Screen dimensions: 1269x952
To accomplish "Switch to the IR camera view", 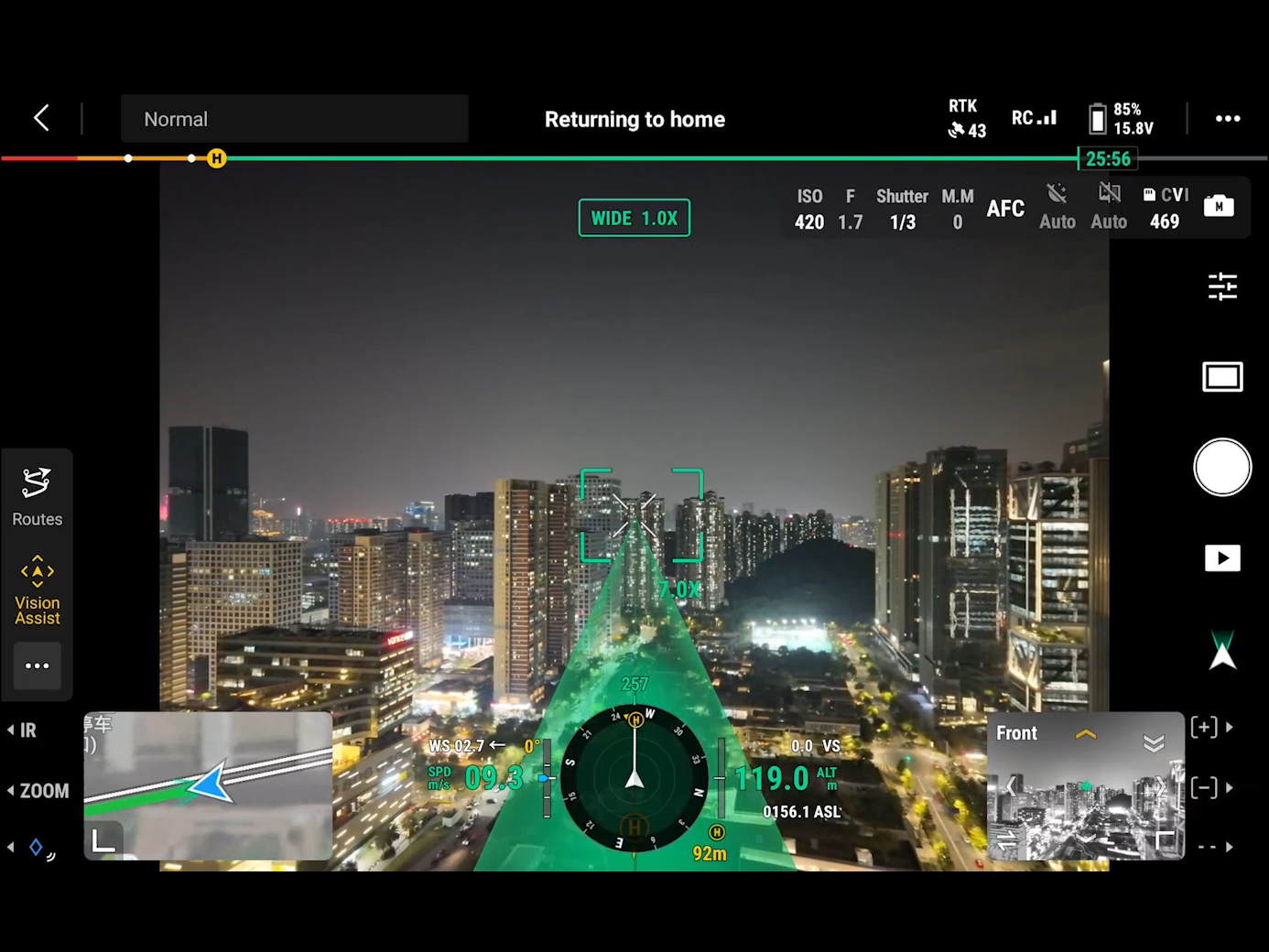I will [x=26, y=730].
